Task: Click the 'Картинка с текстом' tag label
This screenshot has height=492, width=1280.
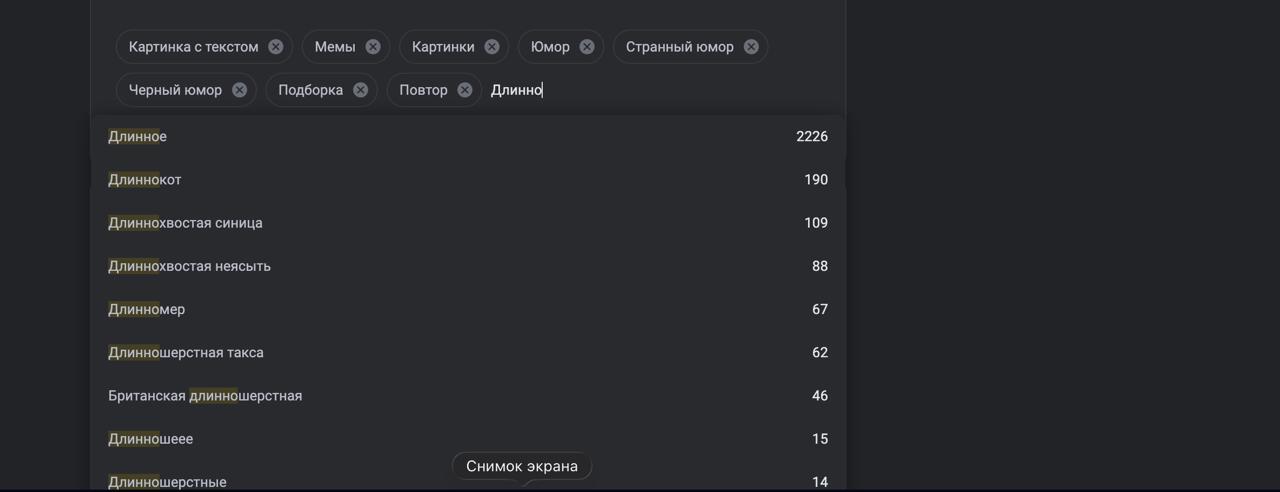Action: click(194, 47)
